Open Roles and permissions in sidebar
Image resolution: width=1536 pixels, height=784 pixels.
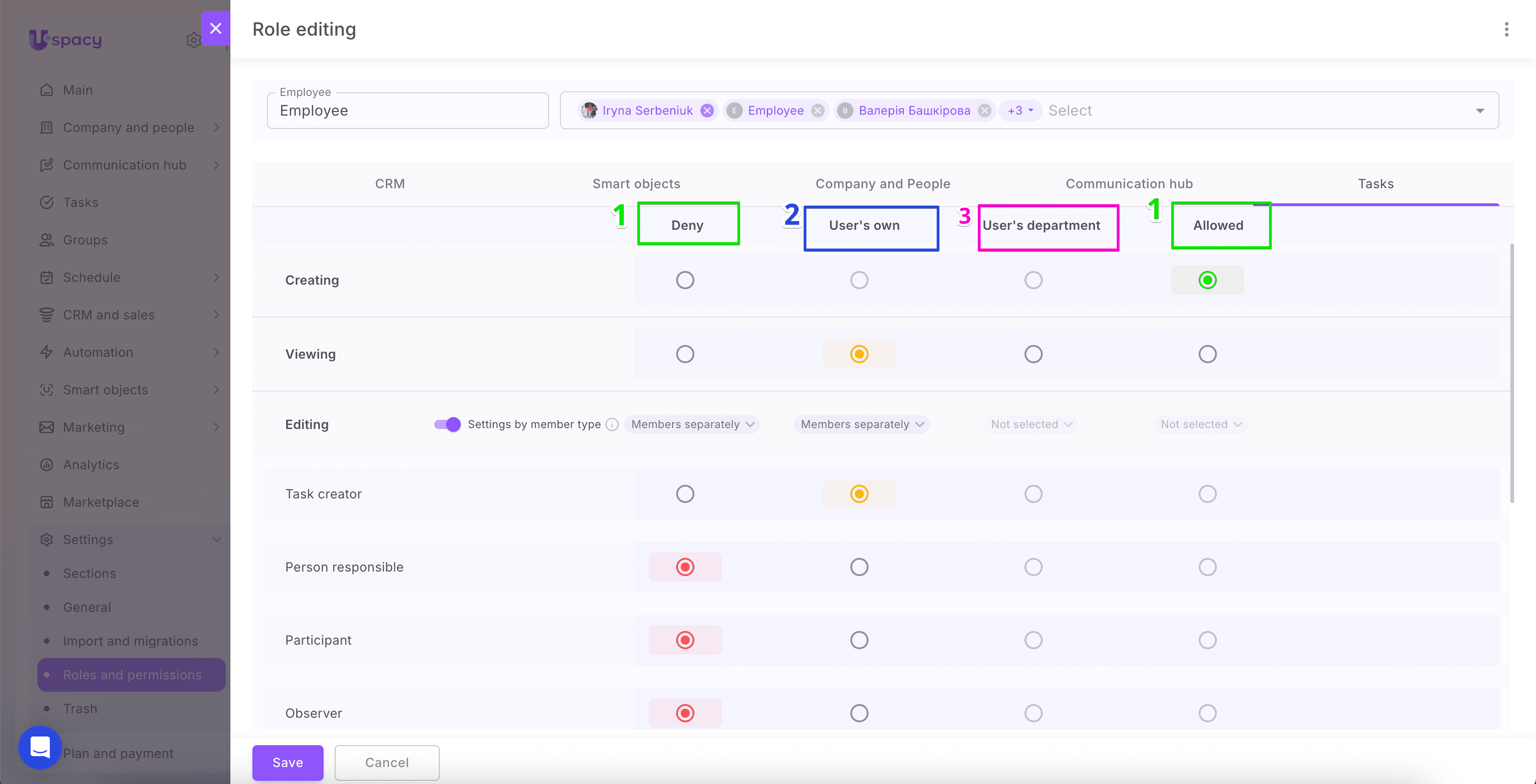tap(131, 675)
